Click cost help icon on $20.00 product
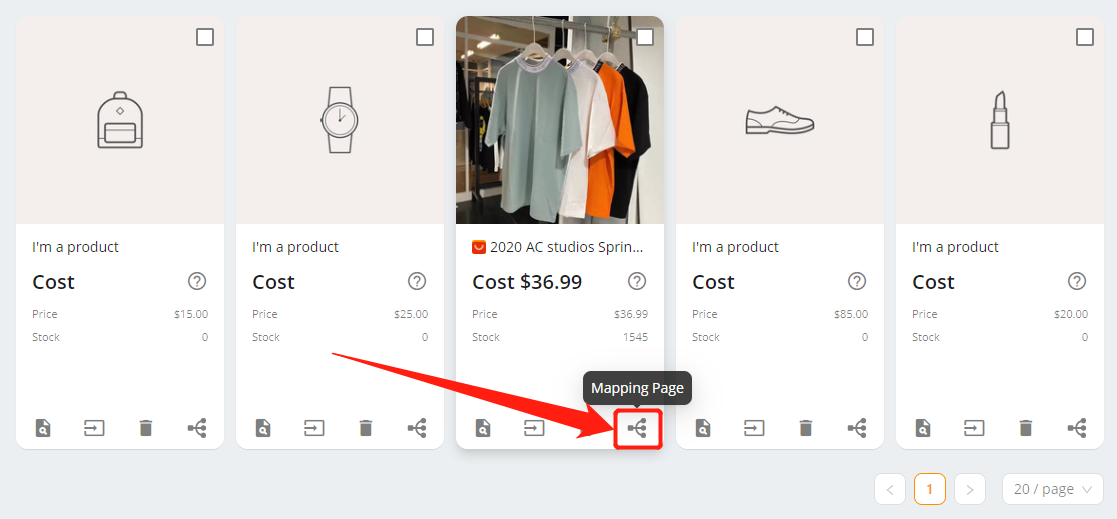 pyautogui.click(x=1077, y=281)
